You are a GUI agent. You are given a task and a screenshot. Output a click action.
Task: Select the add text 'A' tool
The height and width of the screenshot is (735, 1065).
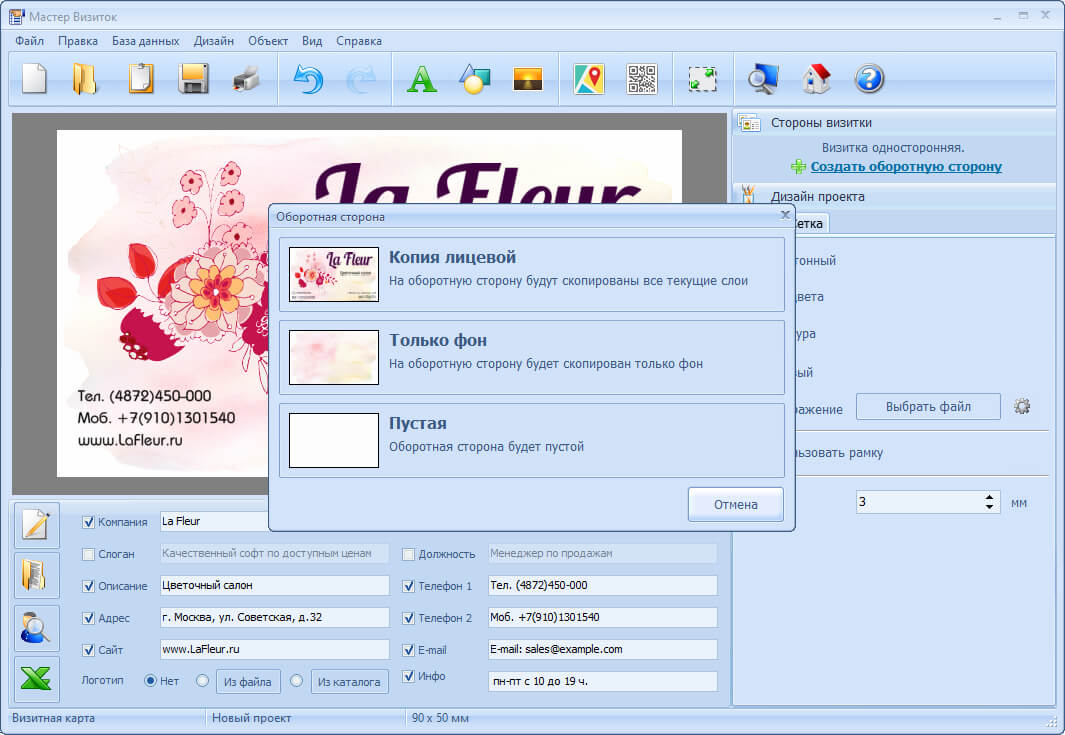(x=422, y=78)
